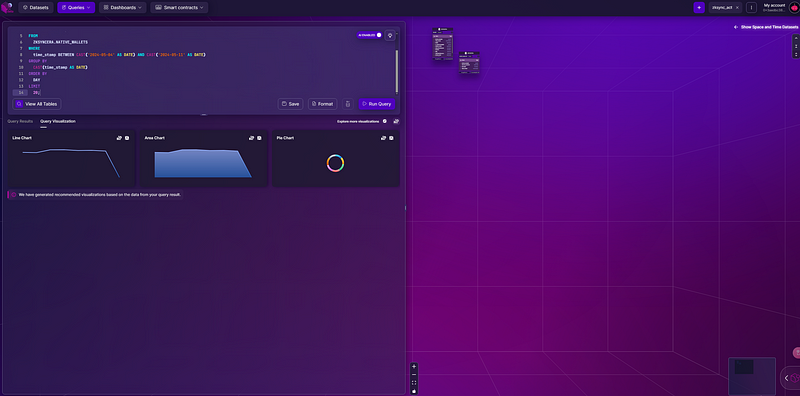
Task: Click the trash delete query icon
Action: click(x=347, y=104)
